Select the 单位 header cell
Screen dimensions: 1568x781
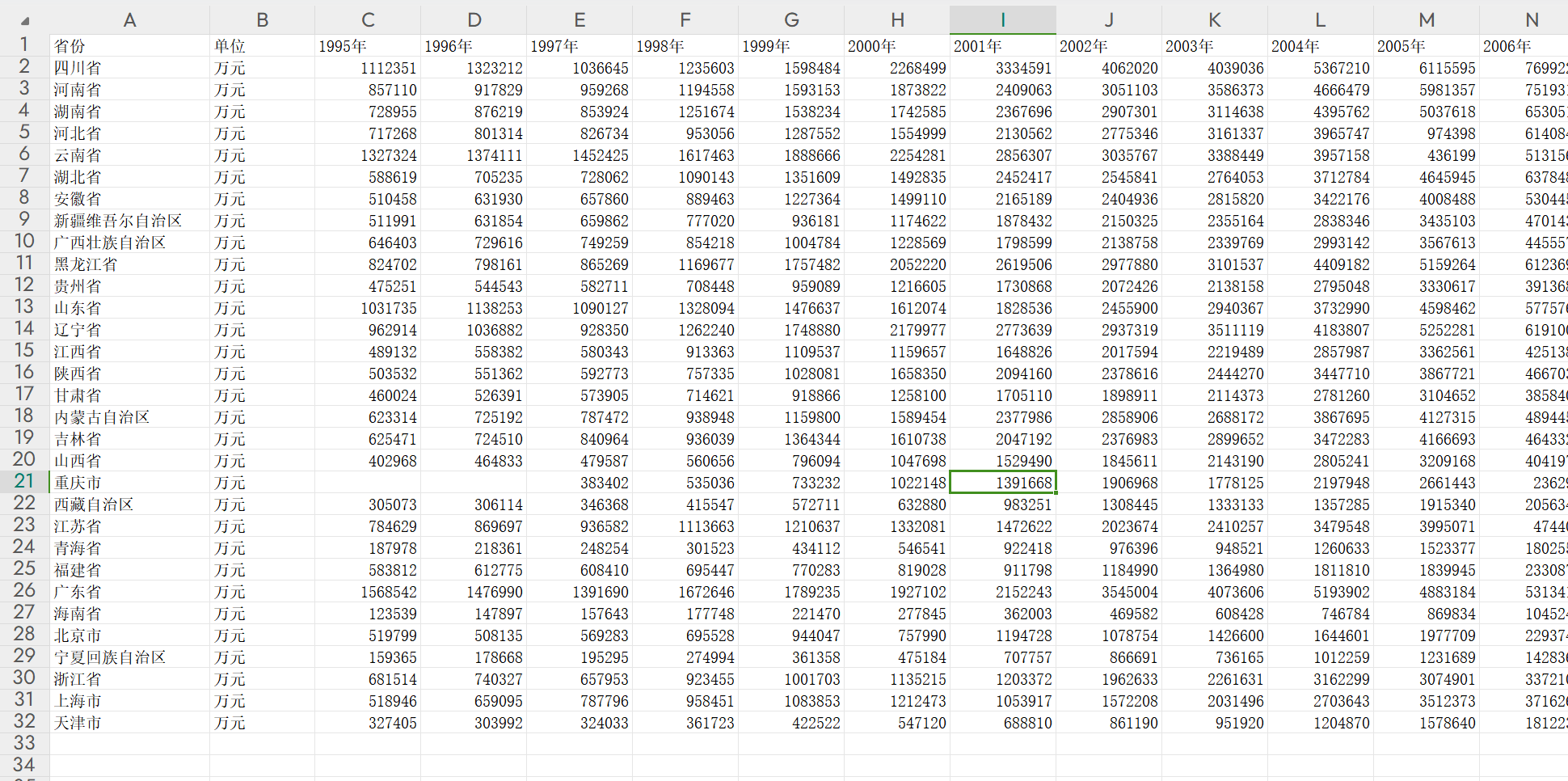(261, 46)
